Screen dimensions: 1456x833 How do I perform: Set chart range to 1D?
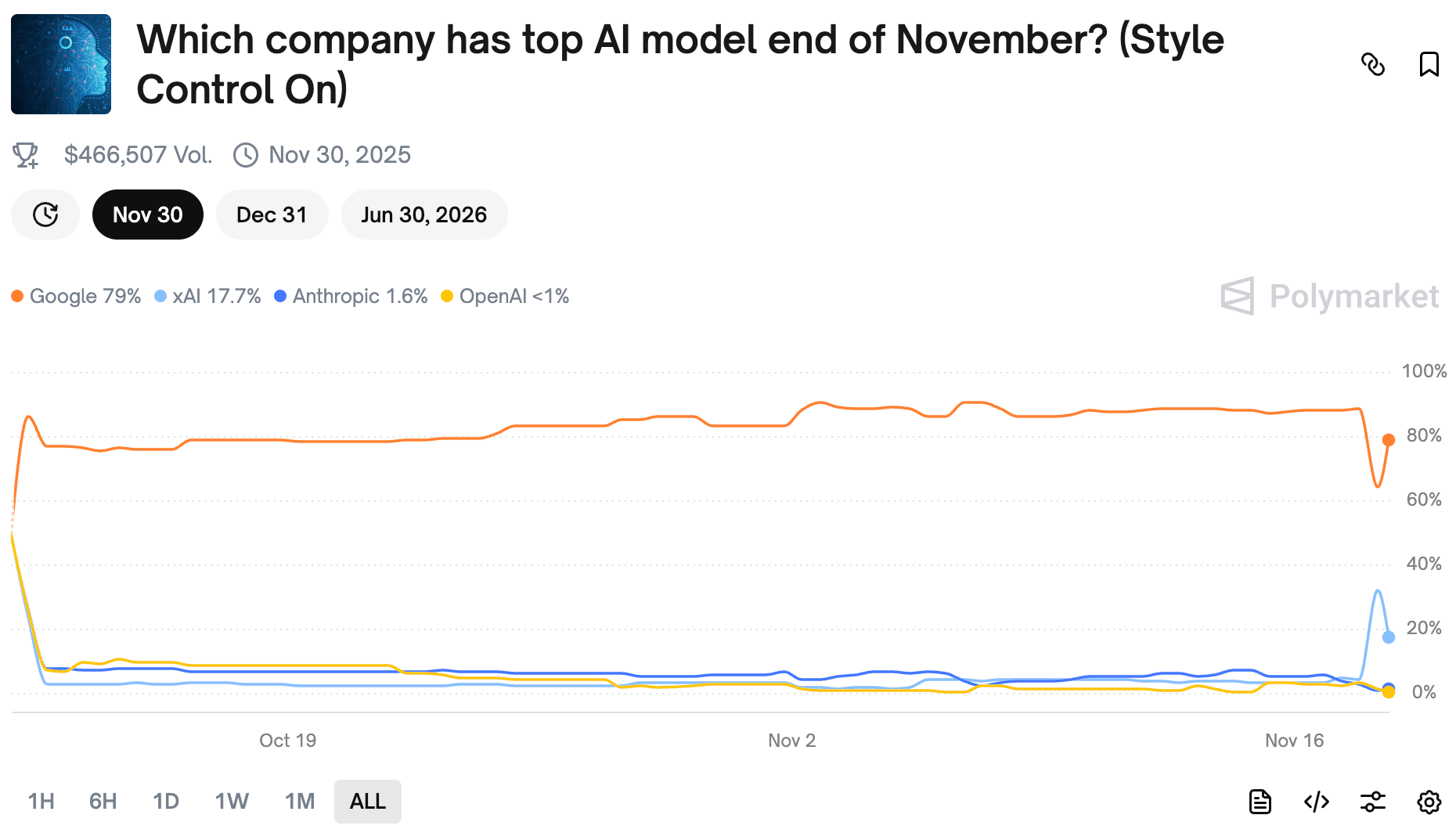pyautogui.click(x=166, y=802)
